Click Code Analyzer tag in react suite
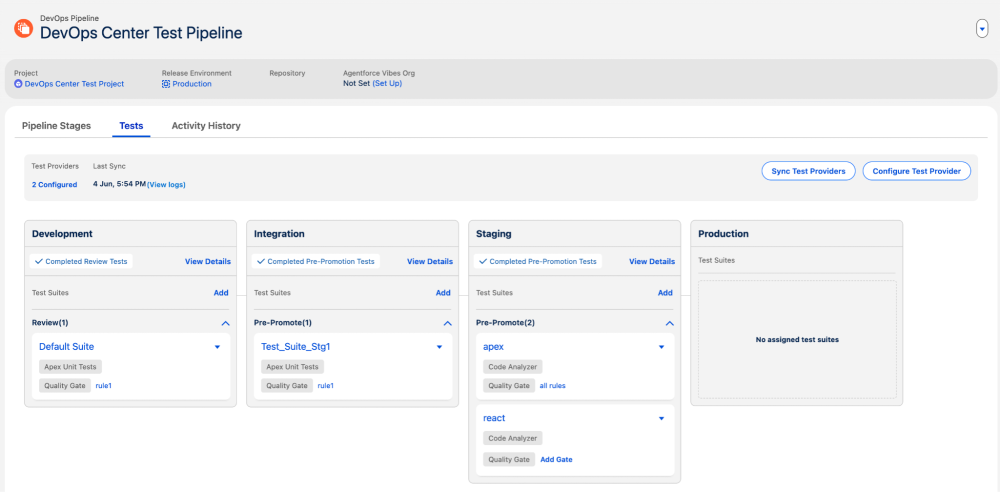 tap(512, 438)
